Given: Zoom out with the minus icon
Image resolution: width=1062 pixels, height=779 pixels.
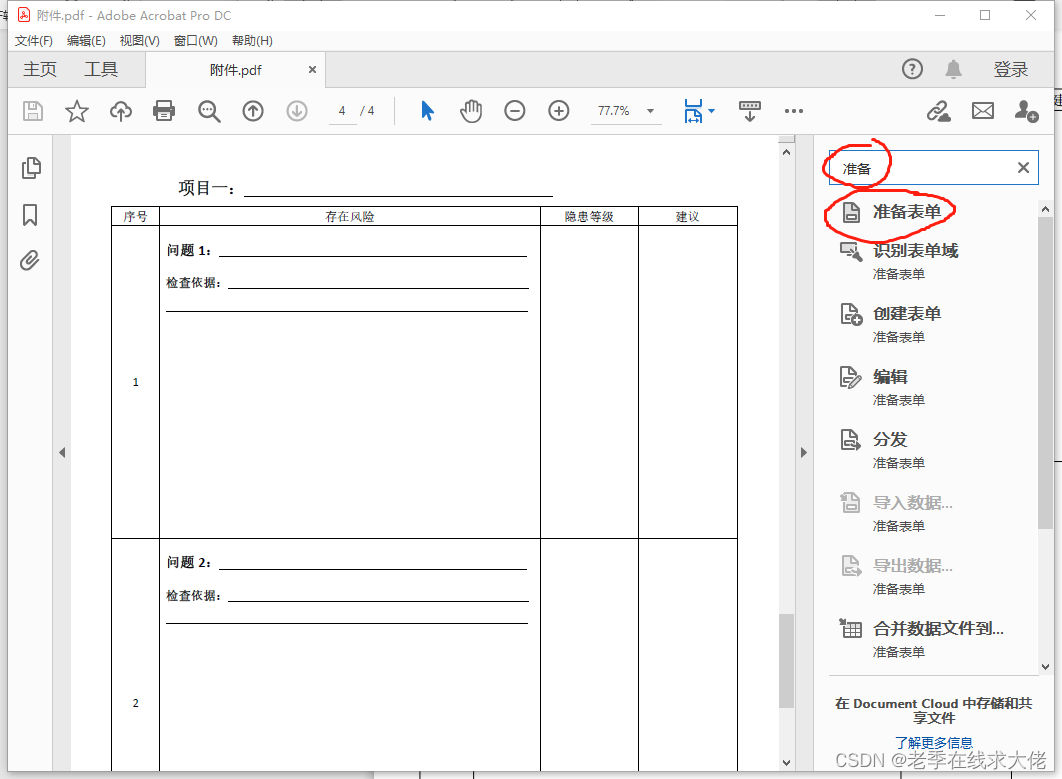Looking at the screenshot, I should 515,110.
